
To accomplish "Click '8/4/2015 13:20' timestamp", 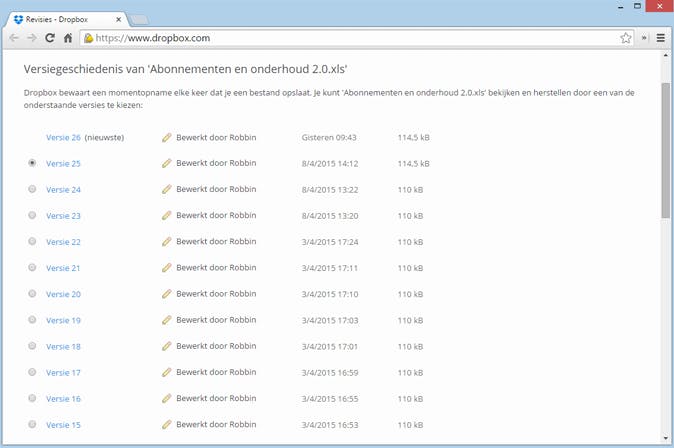I will point(330,216).
